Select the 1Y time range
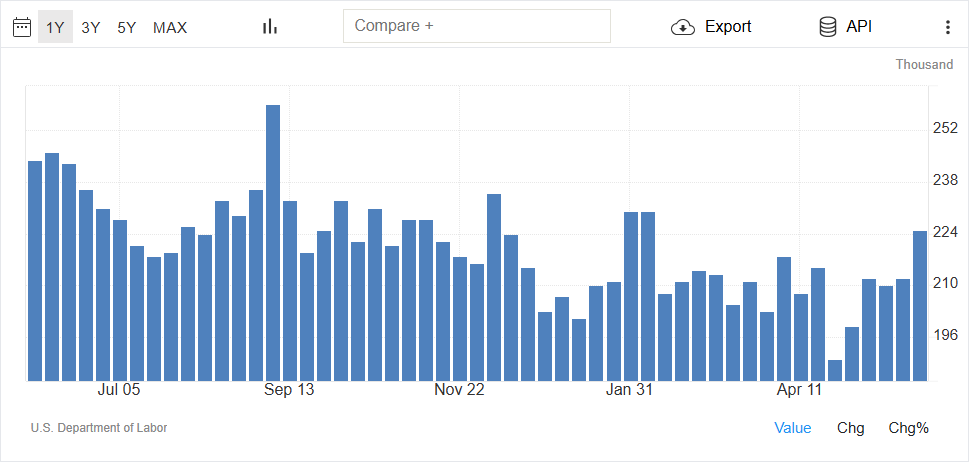Image resolution: width=969 pixels, height=462 pixels. point(56,27)
